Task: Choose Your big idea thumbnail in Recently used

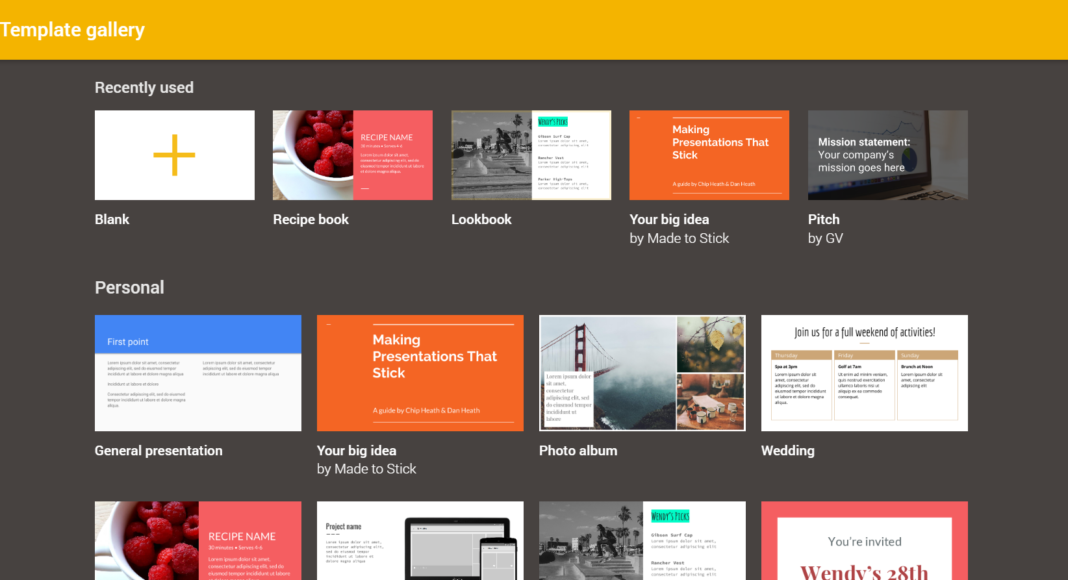Action: [x=709, y=155]
